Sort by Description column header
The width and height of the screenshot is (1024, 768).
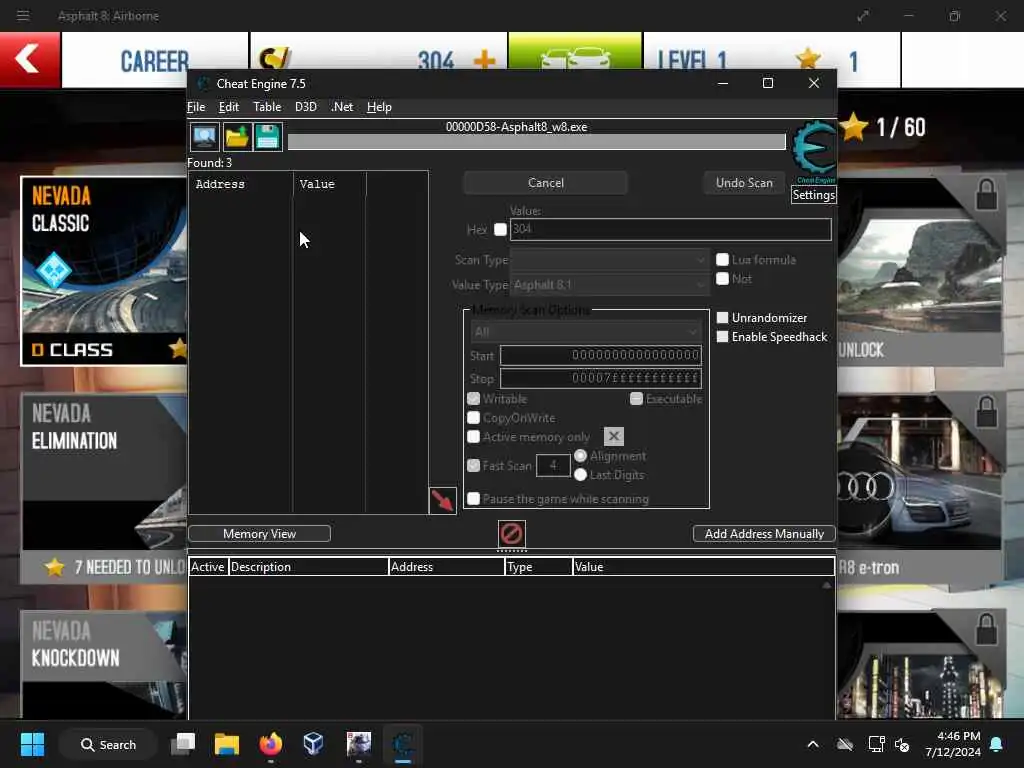tap(308, 567)
